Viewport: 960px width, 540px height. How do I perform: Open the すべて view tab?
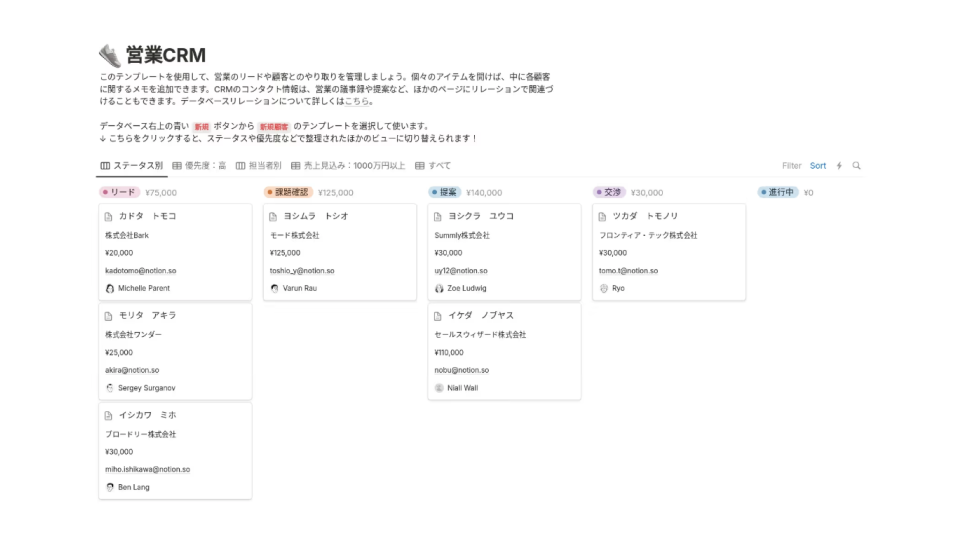coord(433,165)
